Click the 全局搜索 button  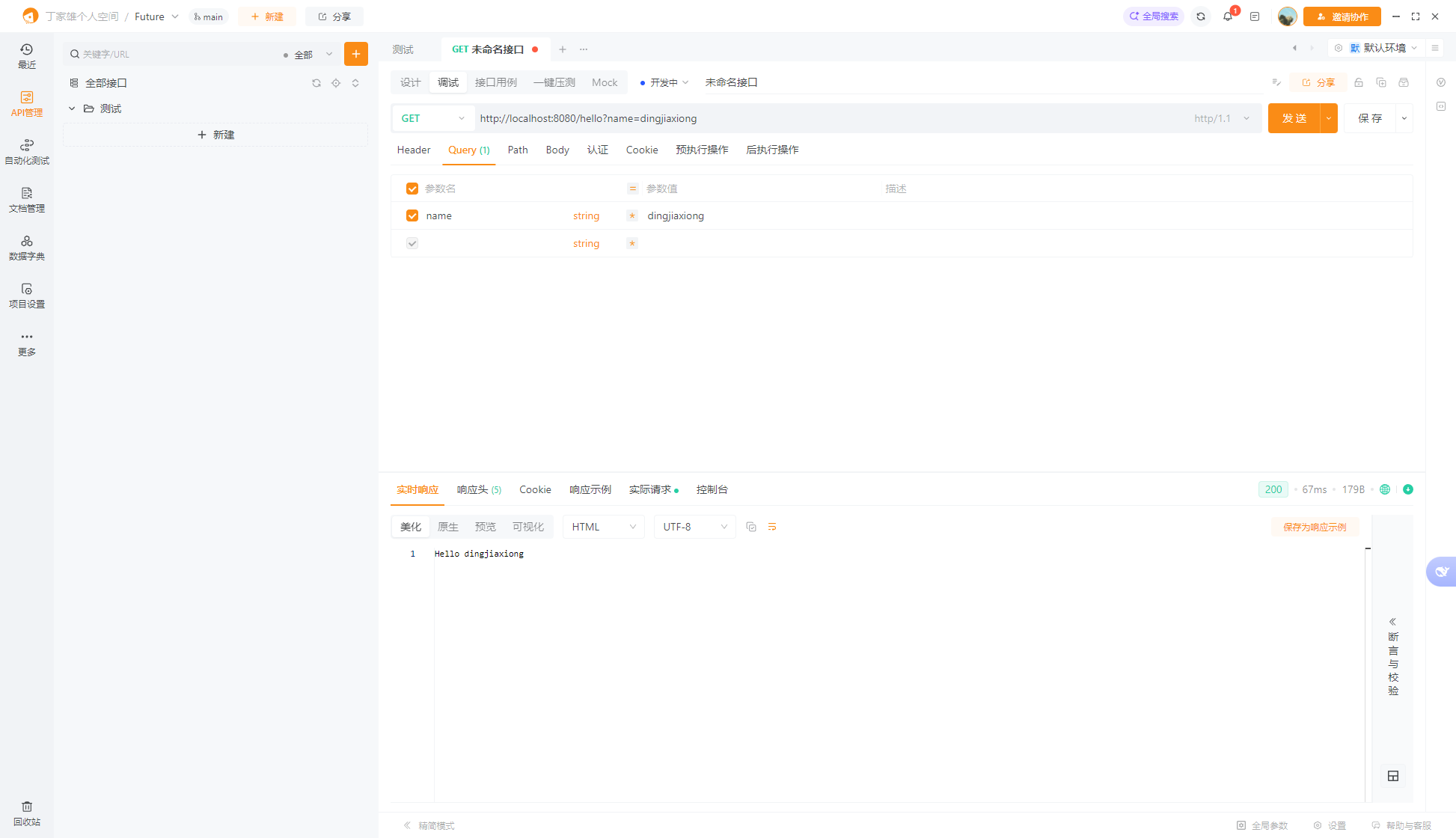tap(1154, 16)
